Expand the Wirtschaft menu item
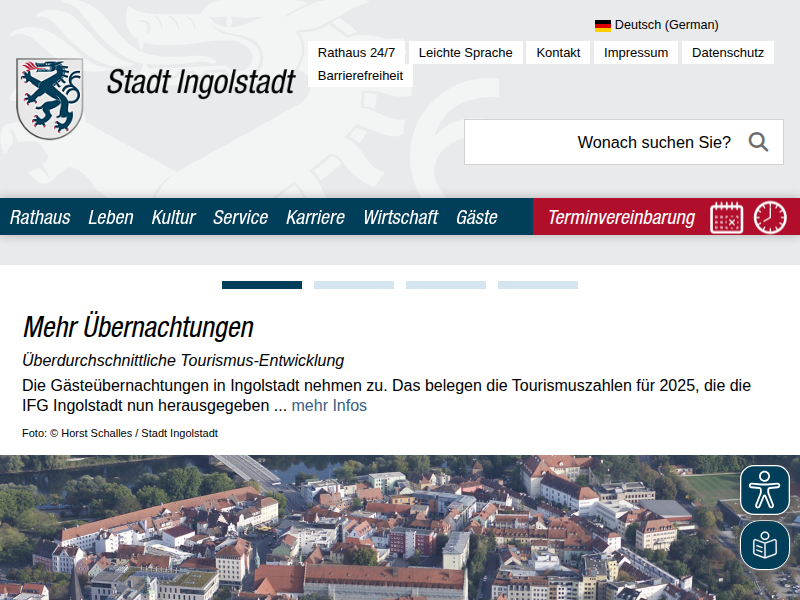The image size is (800, 600). pos(400,217)
